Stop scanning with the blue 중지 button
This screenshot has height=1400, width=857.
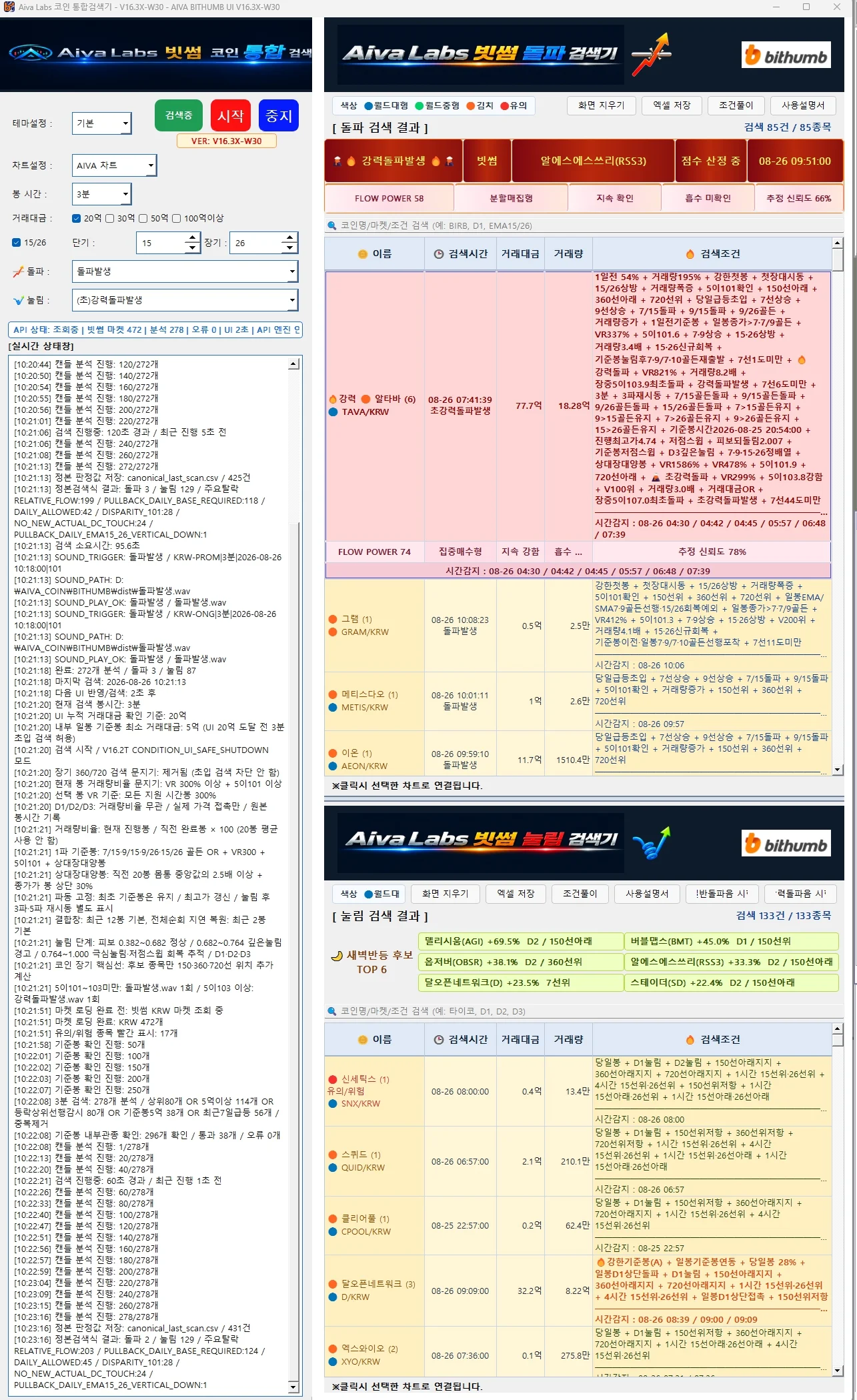click(x=279, y=115)
